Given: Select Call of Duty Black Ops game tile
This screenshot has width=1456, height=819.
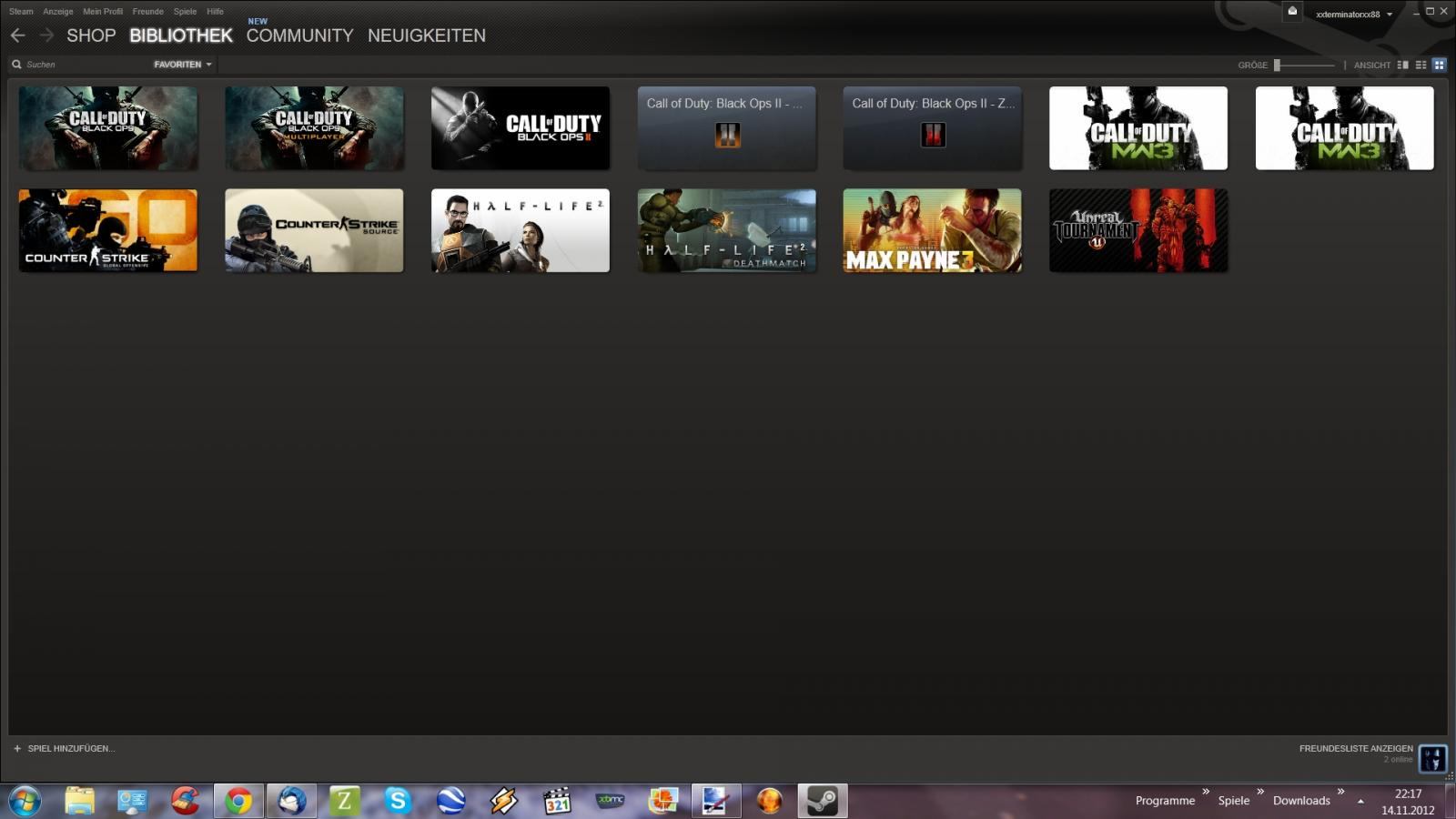Looking at the screenshot, I should [108, 128].
